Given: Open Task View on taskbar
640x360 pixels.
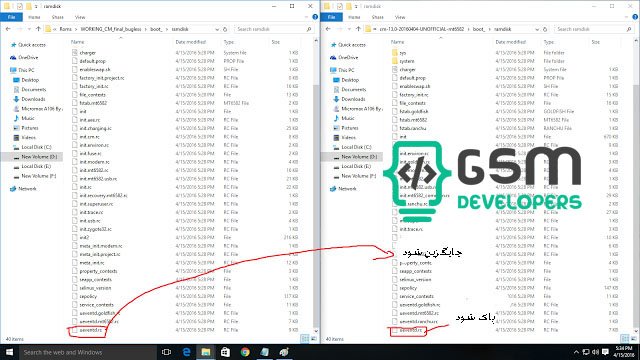Looking at the screenshot, I should pyautogui.click(x=166, y=352).
